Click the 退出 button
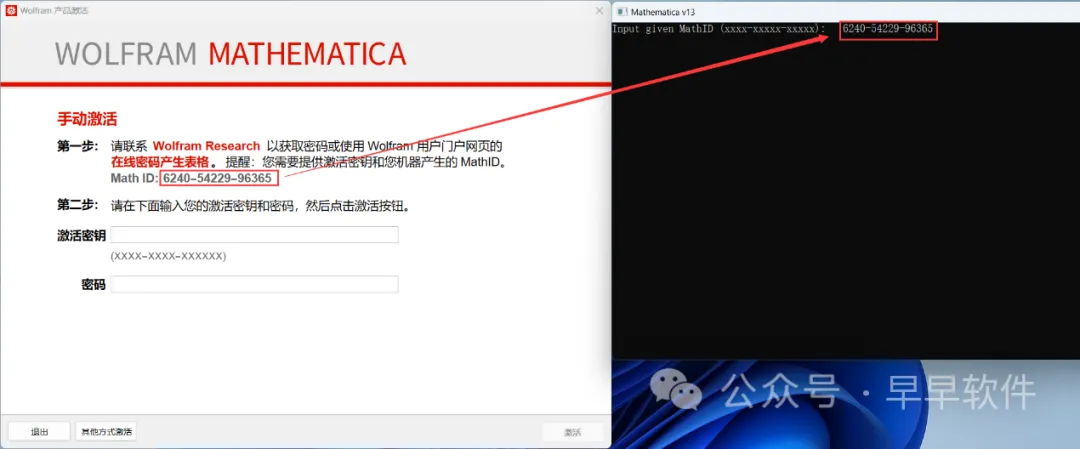Image resolution: width=1080 pixels, height=449 pixels. click(x=40, y=432)
